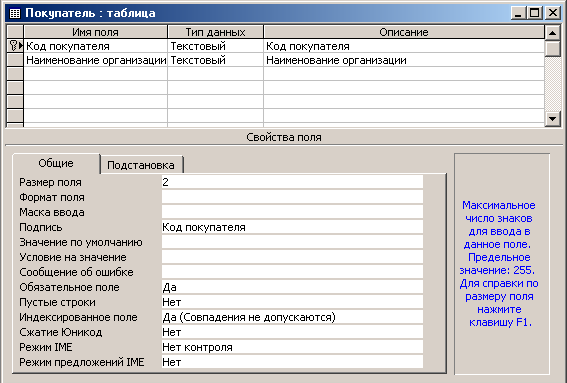Click the Обязательное поле value Да
The image size is (567, 383).
(292, 287)
